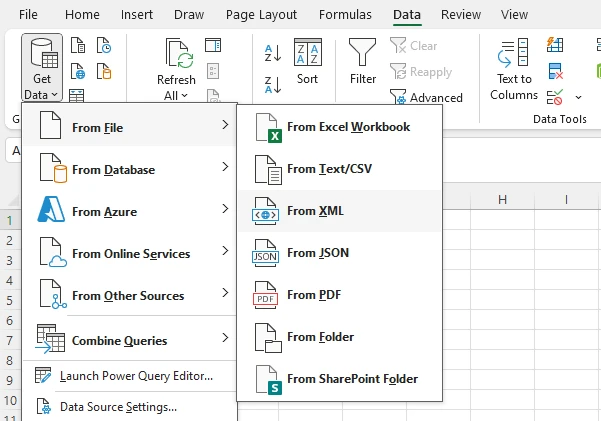
Task: Open Data Source Settings
Action: (130, 407)
